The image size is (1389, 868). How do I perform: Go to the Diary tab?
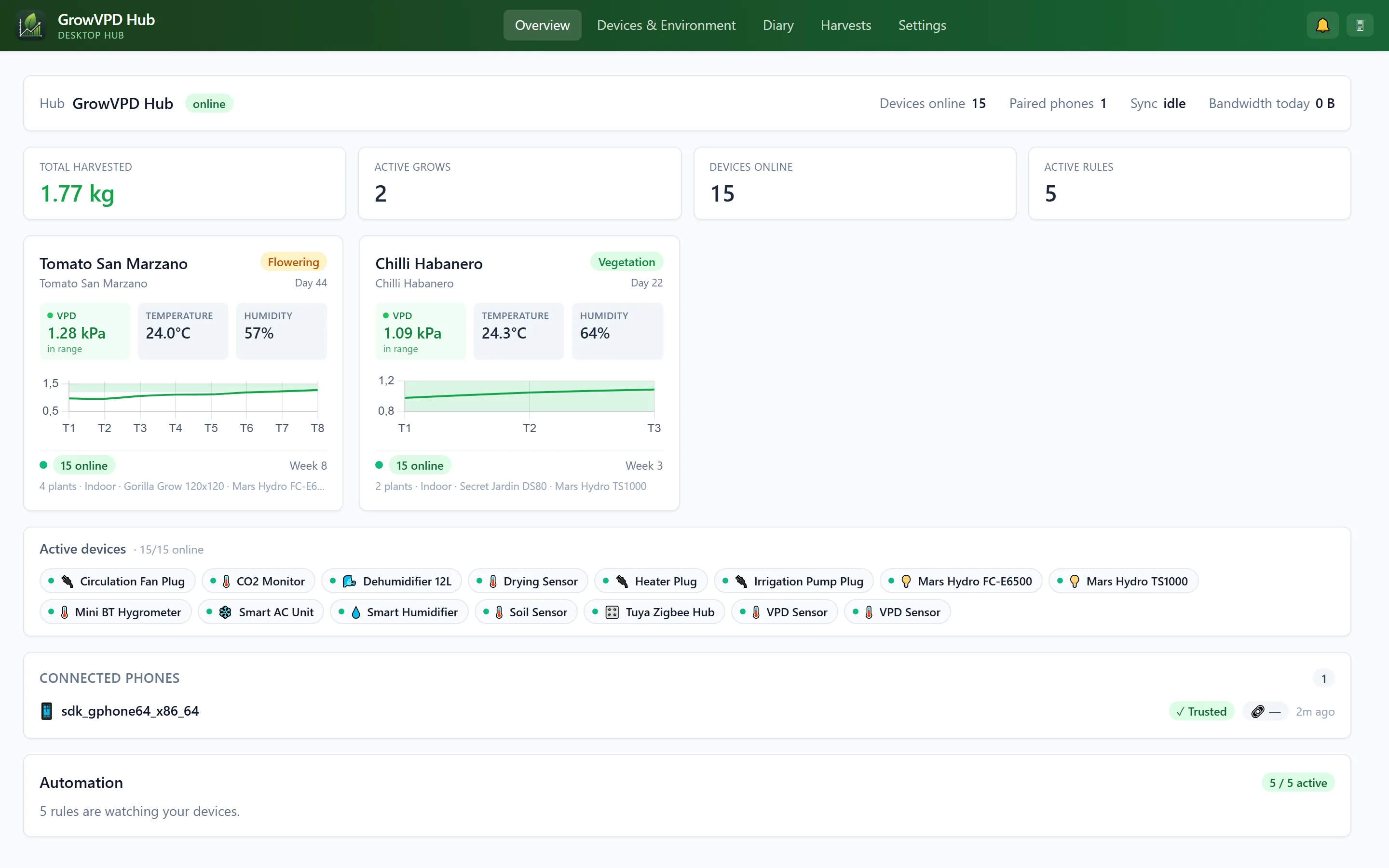pos(778,25)
